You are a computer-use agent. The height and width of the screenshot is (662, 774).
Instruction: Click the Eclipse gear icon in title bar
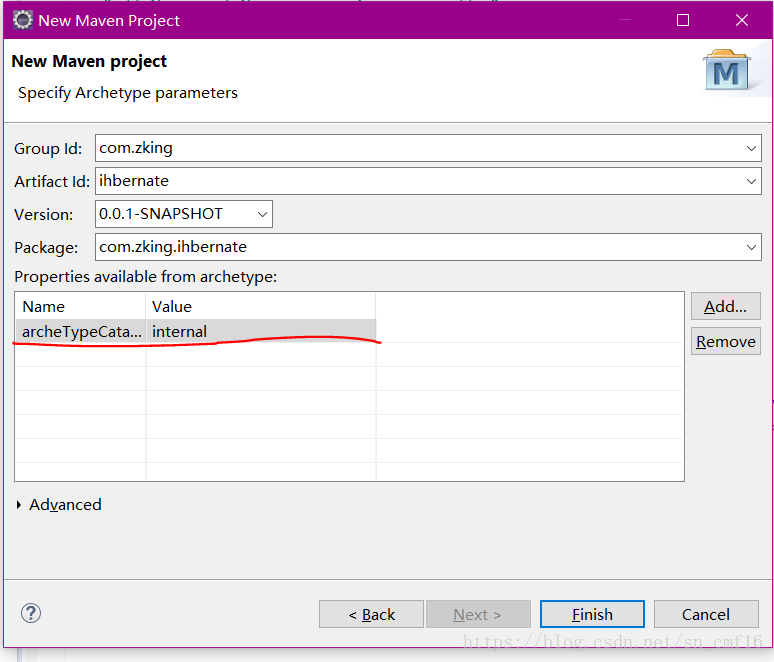pyautogui.click(x=22, y=20)
